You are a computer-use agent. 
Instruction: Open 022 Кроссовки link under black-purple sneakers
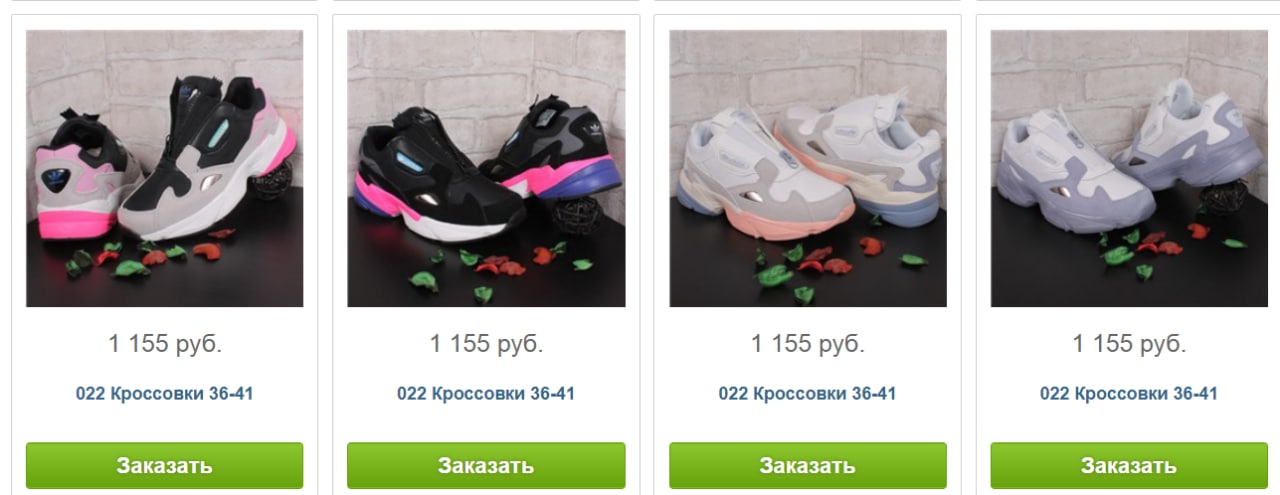coord(486,393)
